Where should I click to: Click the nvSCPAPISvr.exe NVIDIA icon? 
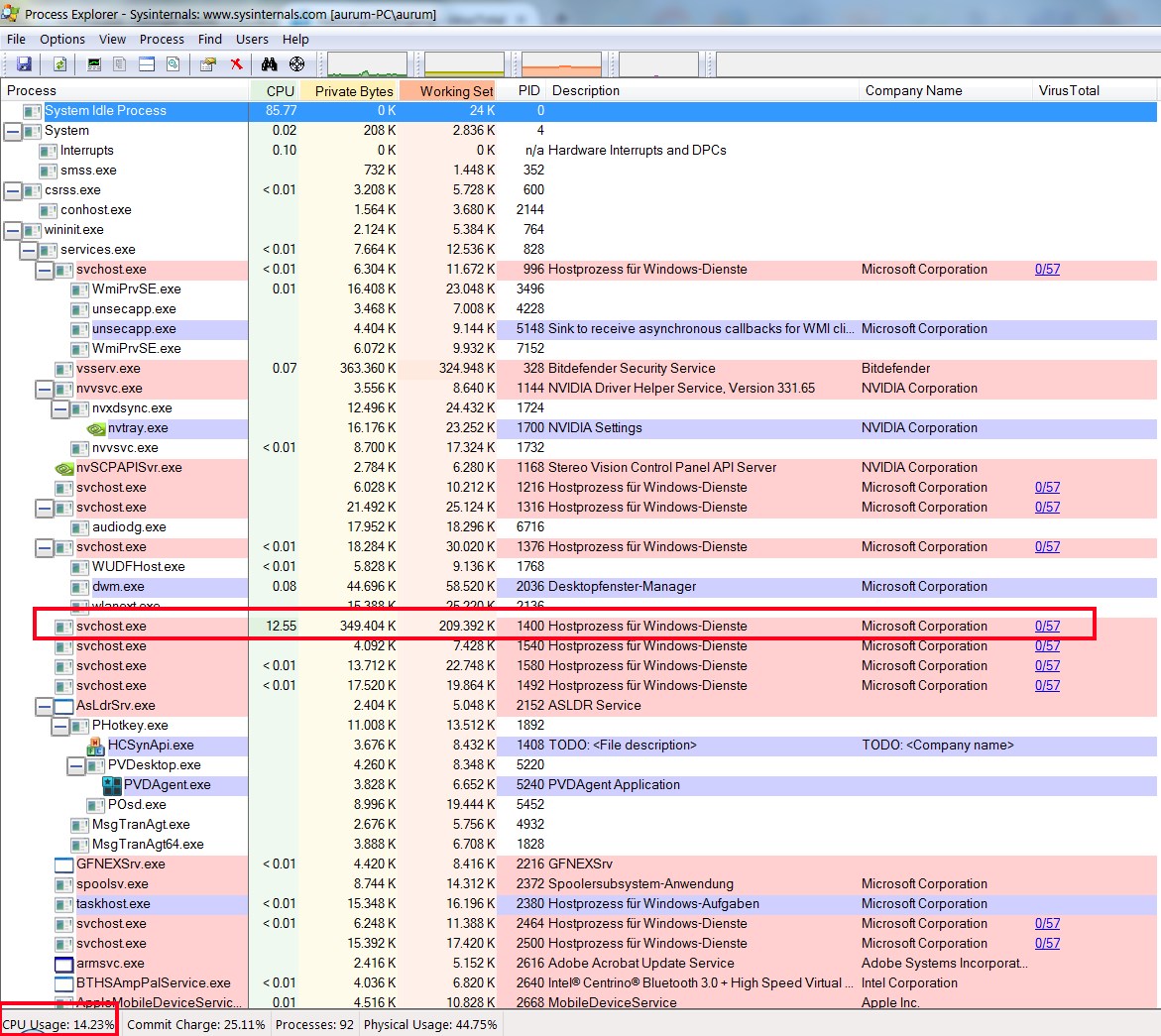pos(64,468)
